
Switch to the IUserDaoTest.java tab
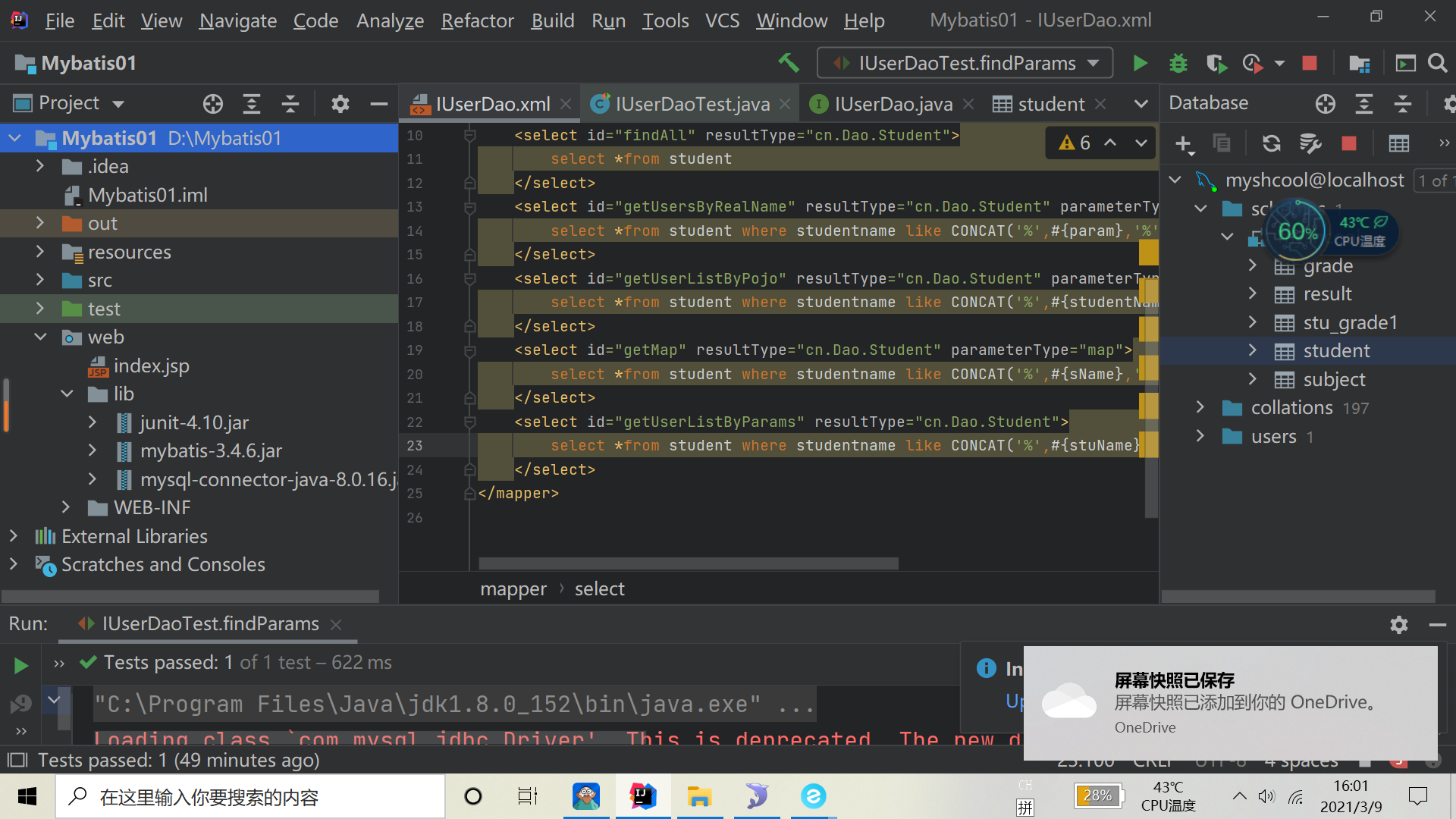click(692, 104)
